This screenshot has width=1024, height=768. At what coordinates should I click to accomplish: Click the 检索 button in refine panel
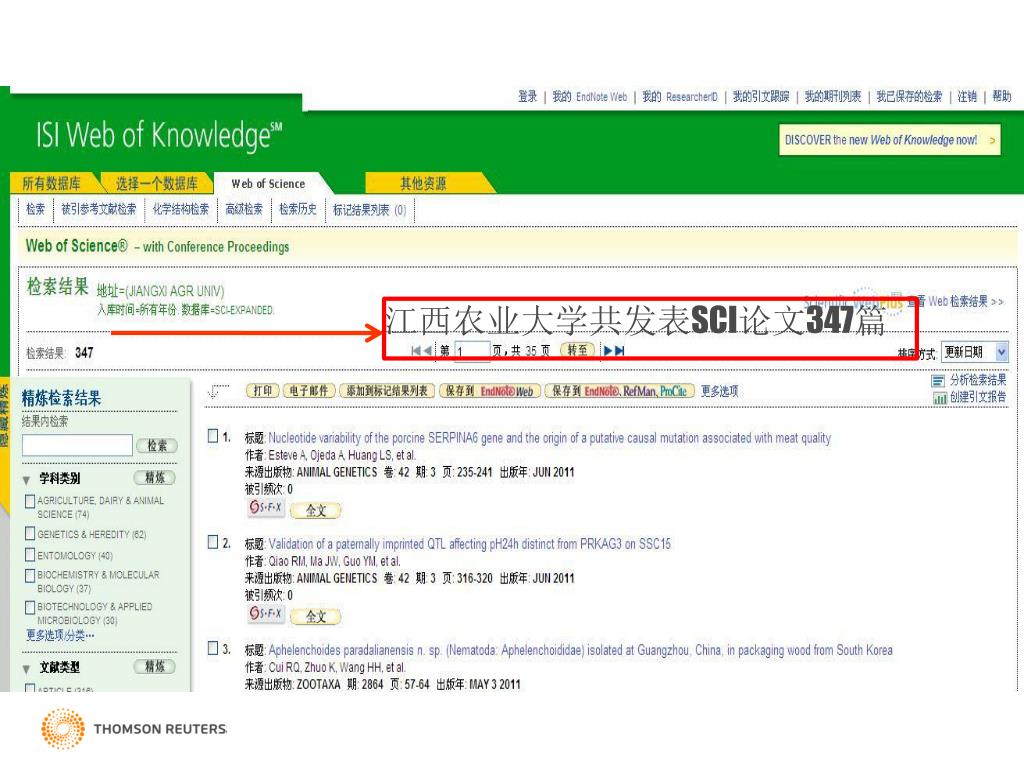(x=157, y=445)
